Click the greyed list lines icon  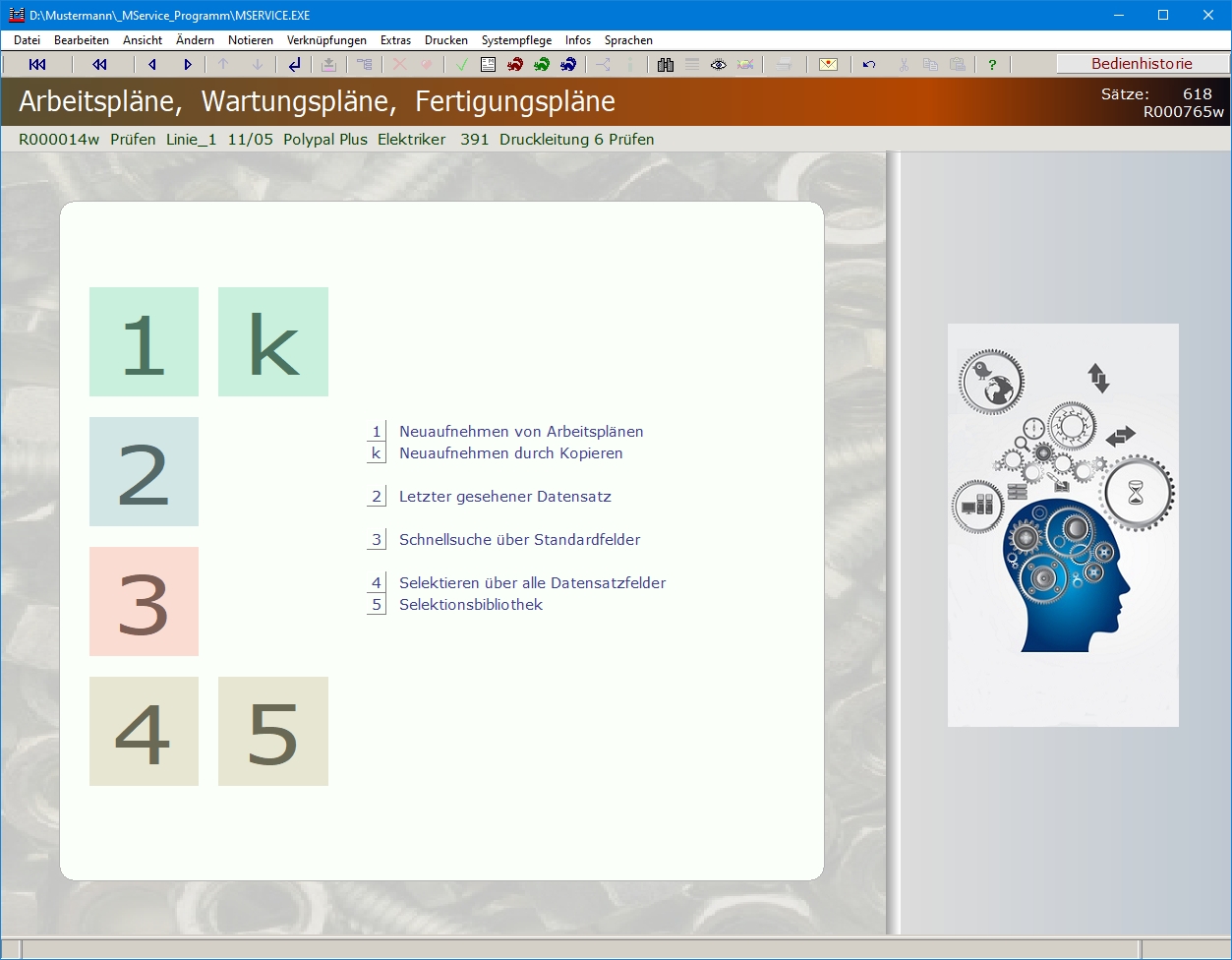pyautogui.click(x=692, y=65)
